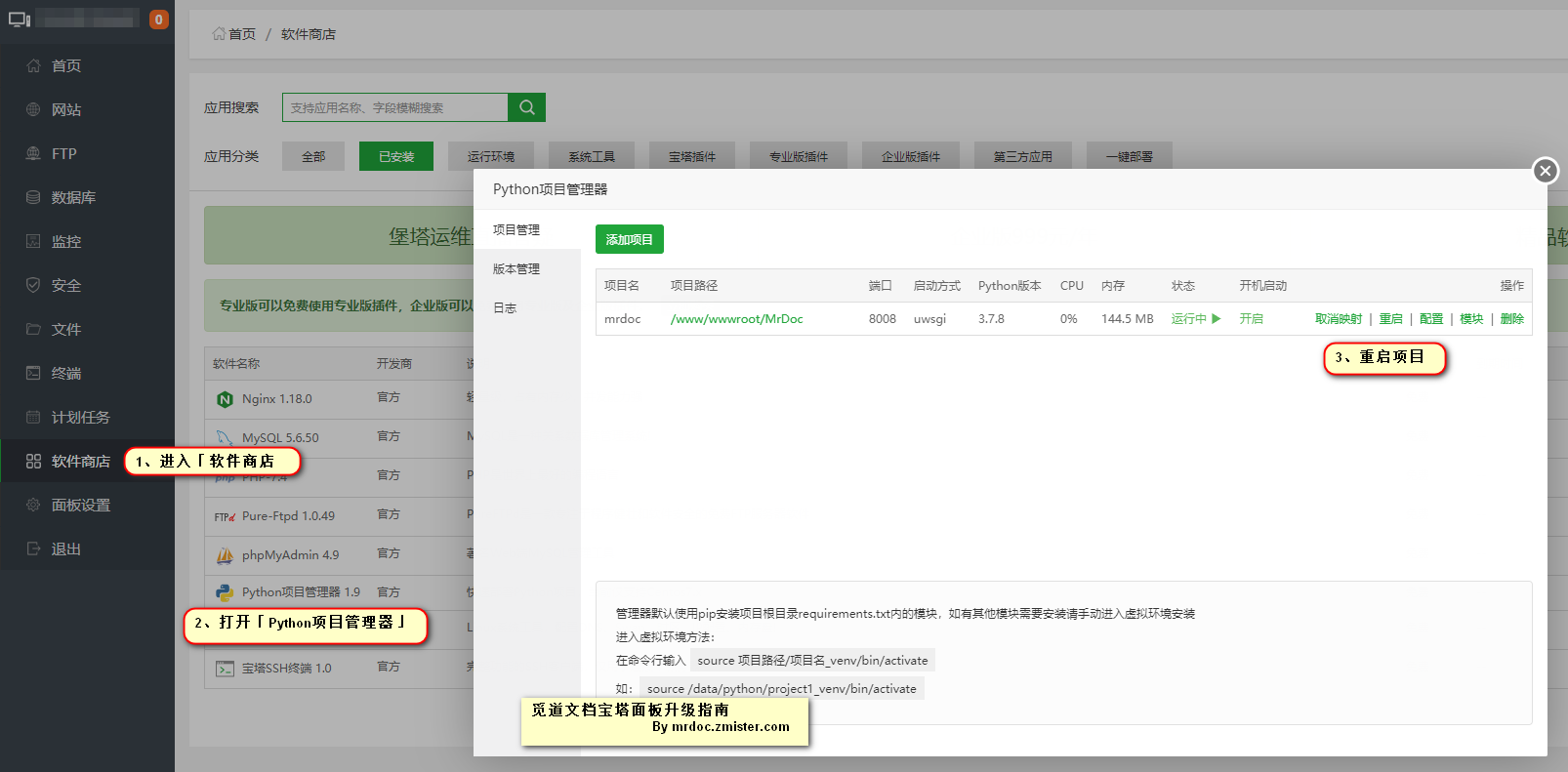Click the 终端 terminal sidebar icon
This screenshot has height=772, width=1568.
point(33,373)
